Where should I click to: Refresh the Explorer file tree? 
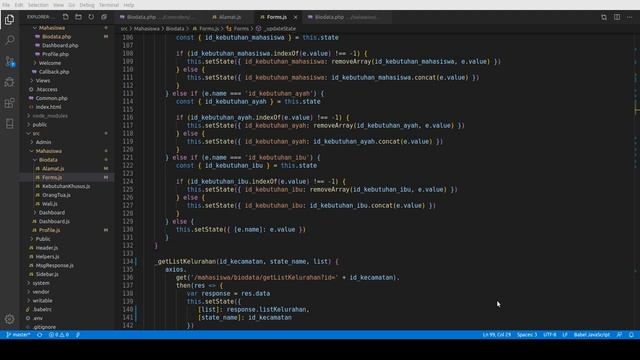pos(91,17)
